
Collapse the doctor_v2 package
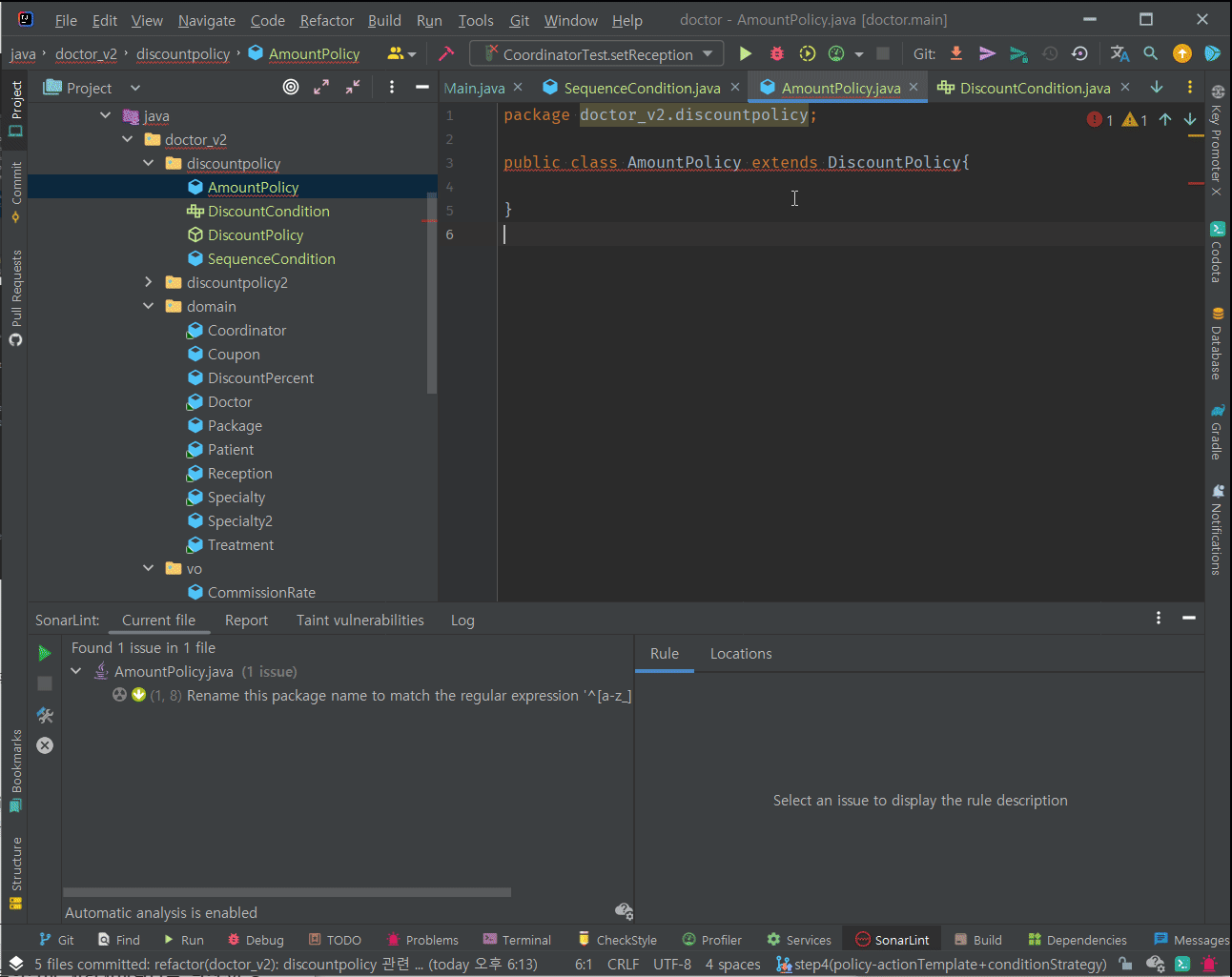[127, 139]
